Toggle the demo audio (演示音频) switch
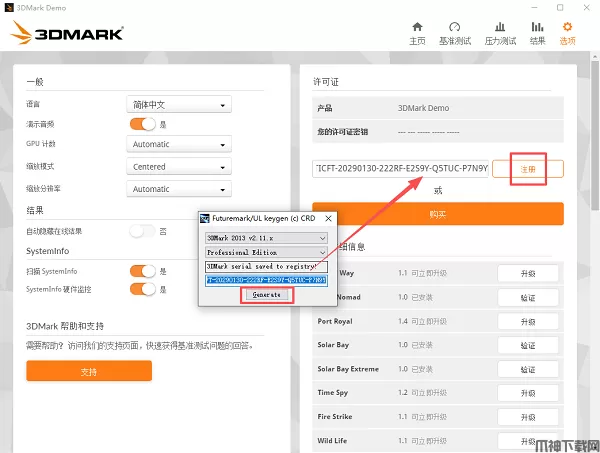 (x=143, y=124)
